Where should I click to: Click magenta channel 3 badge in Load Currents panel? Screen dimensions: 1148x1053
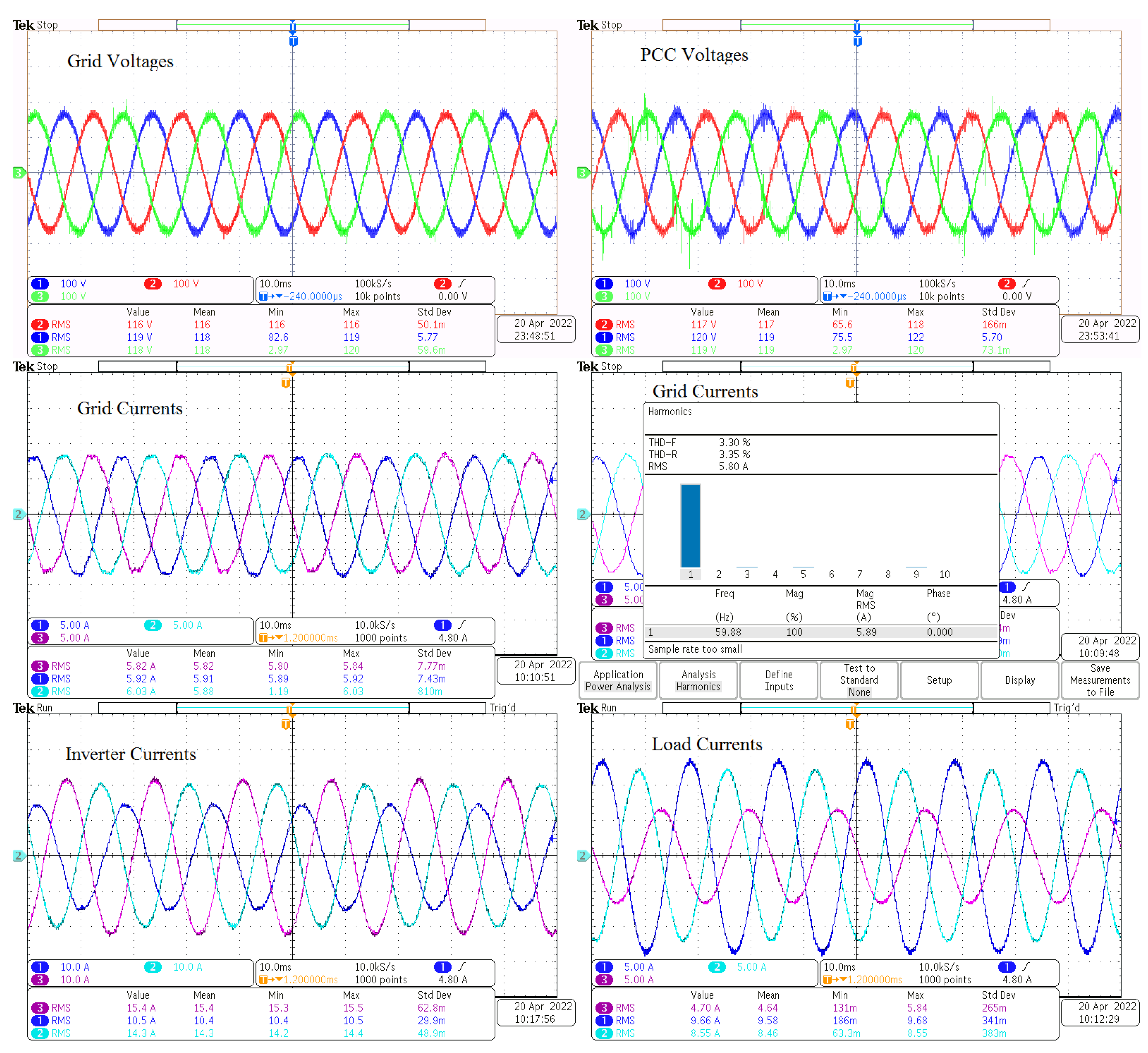click(604, 980)
